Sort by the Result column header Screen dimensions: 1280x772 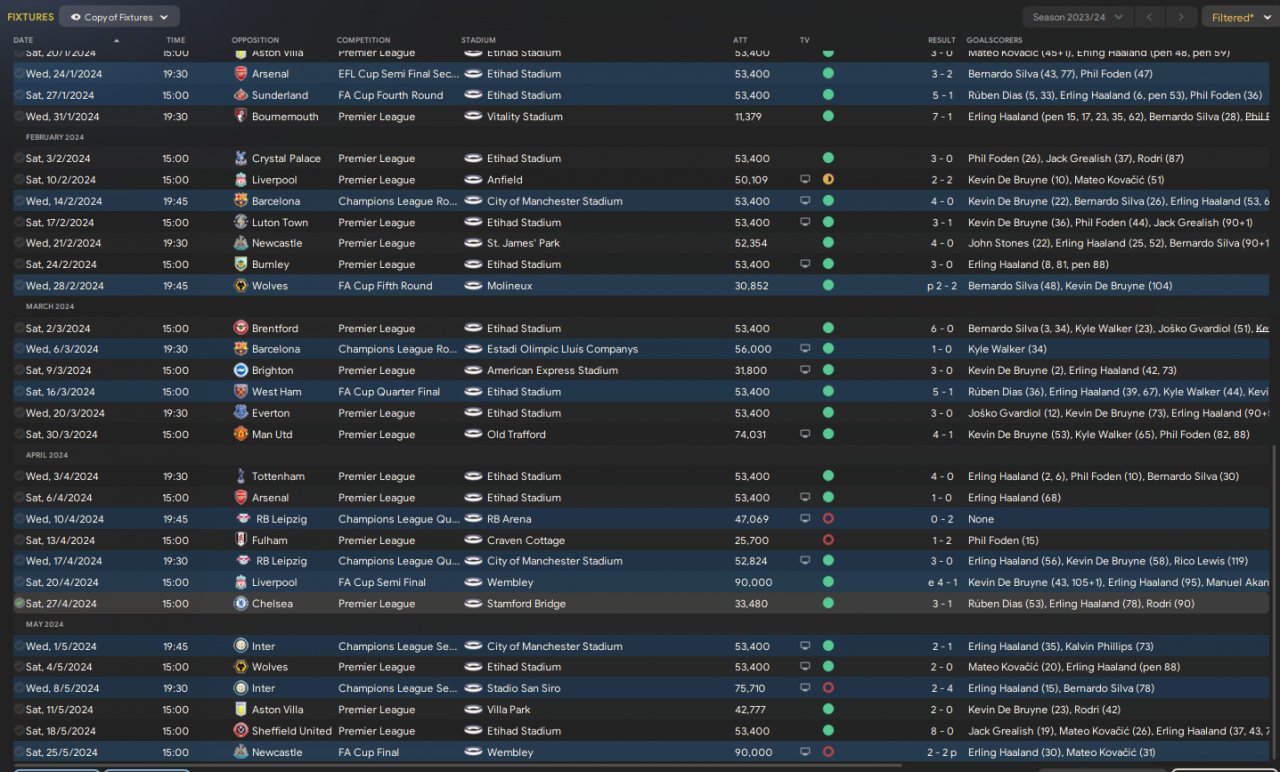pyautogui.click(x=942, y=40)
